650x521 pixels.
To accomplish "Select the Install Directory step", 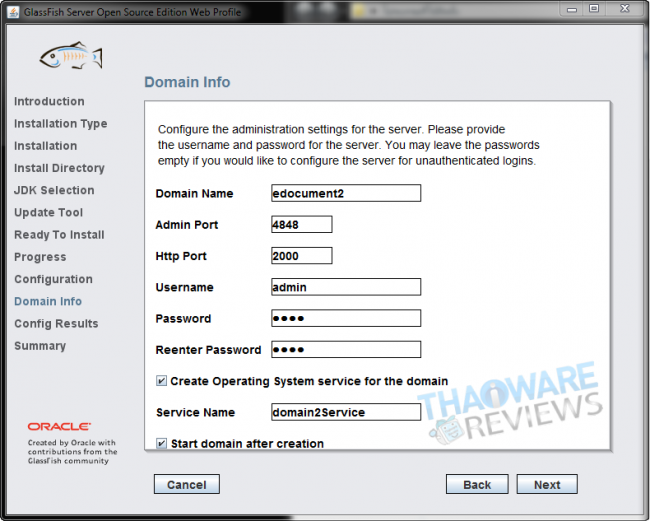I will tap(59, 168).
